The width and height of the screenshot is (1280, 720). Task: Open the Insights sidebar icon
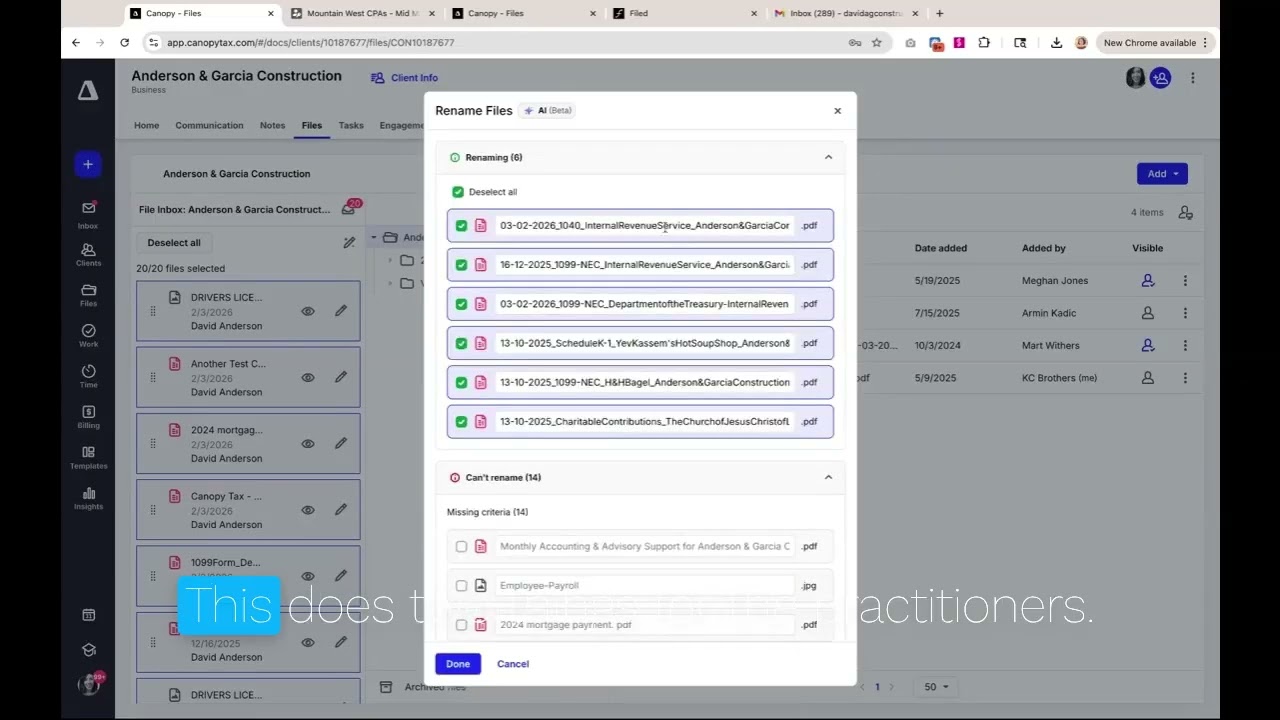[x=88, y=498]
